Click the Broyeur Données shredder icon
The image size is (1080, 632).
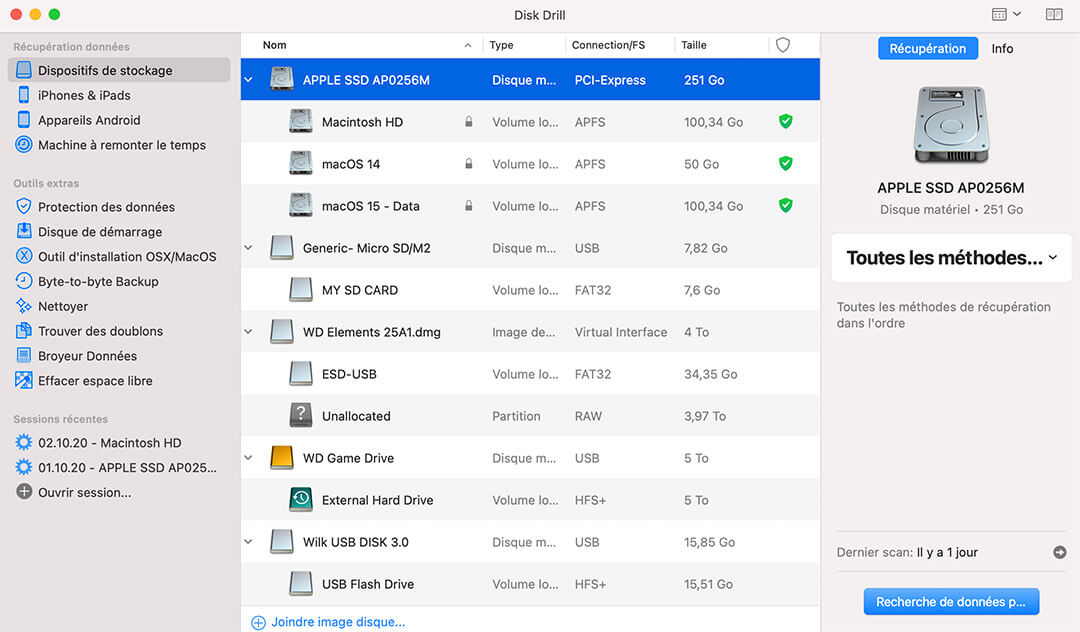[23, 355]
